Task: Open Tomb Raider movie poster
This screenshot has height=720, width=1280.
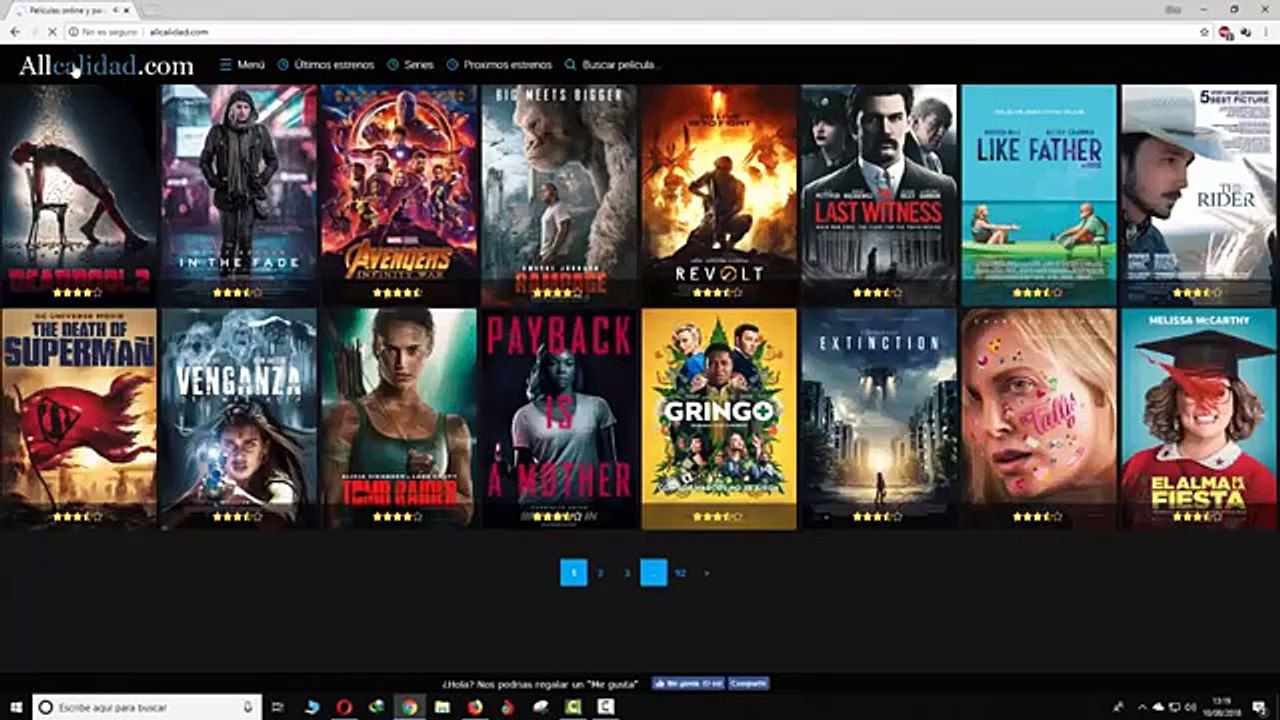Action: click(x=399, y=419)
